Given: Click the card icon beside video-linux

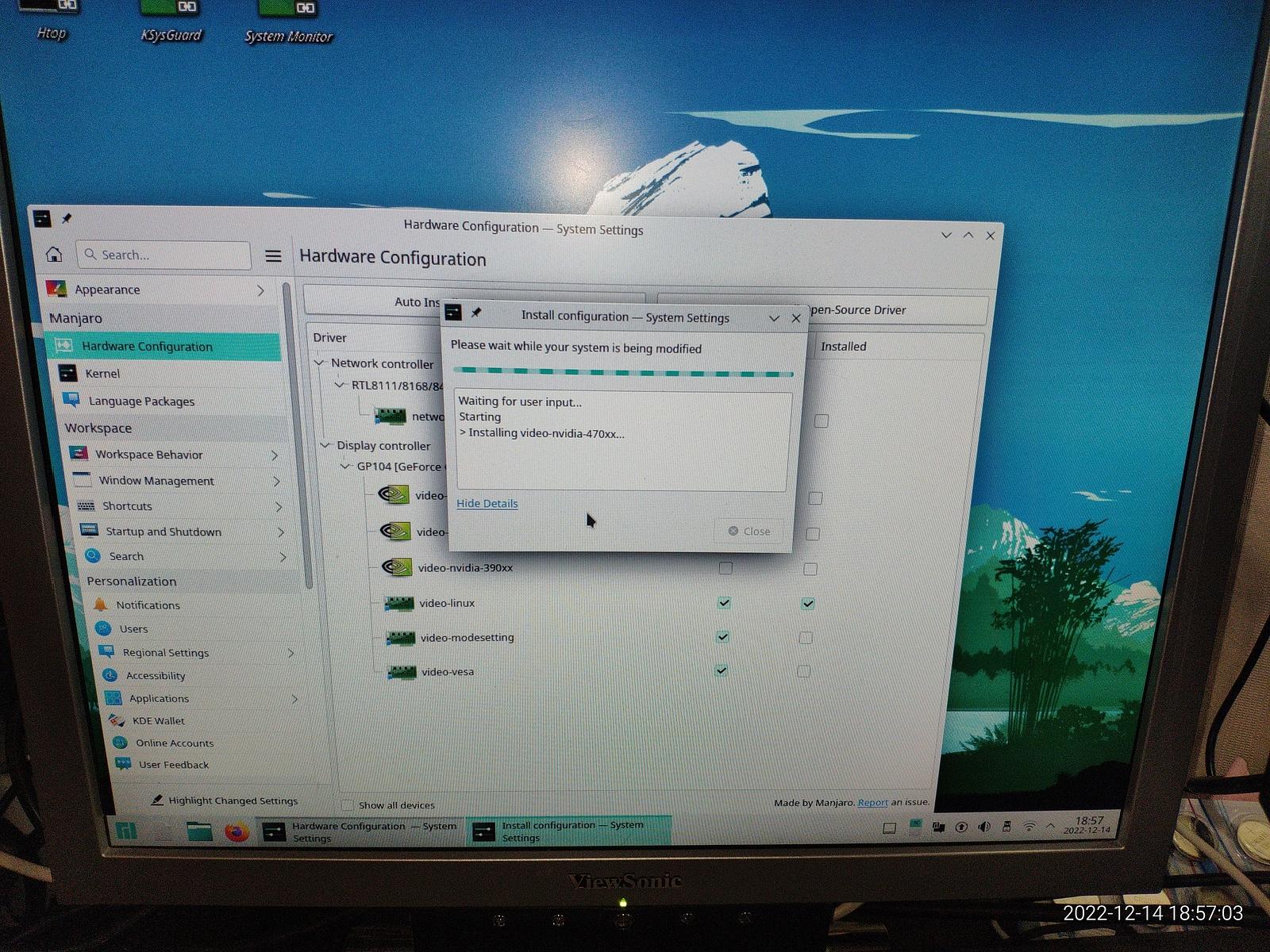Looking at the screenshot, I should (399, 603).
